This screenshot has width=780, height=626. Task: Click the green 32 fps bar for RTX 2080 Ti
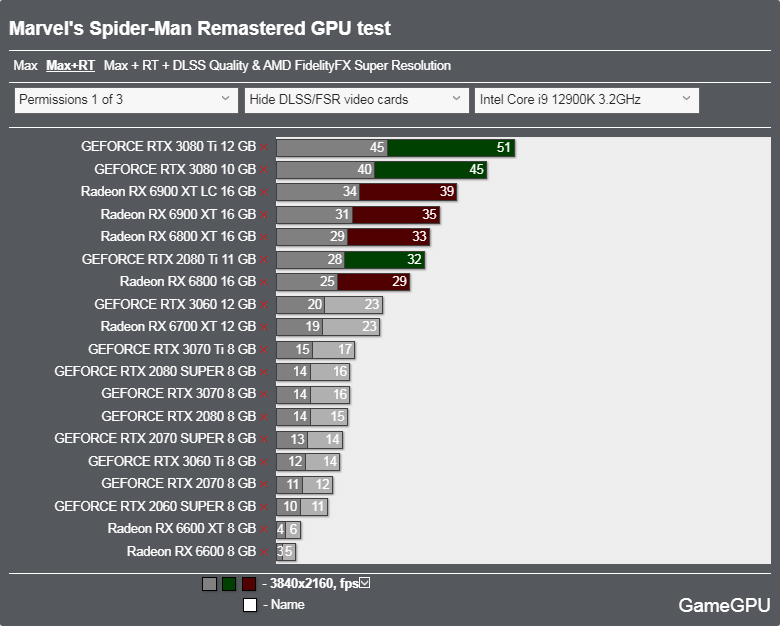coord(385,260)
